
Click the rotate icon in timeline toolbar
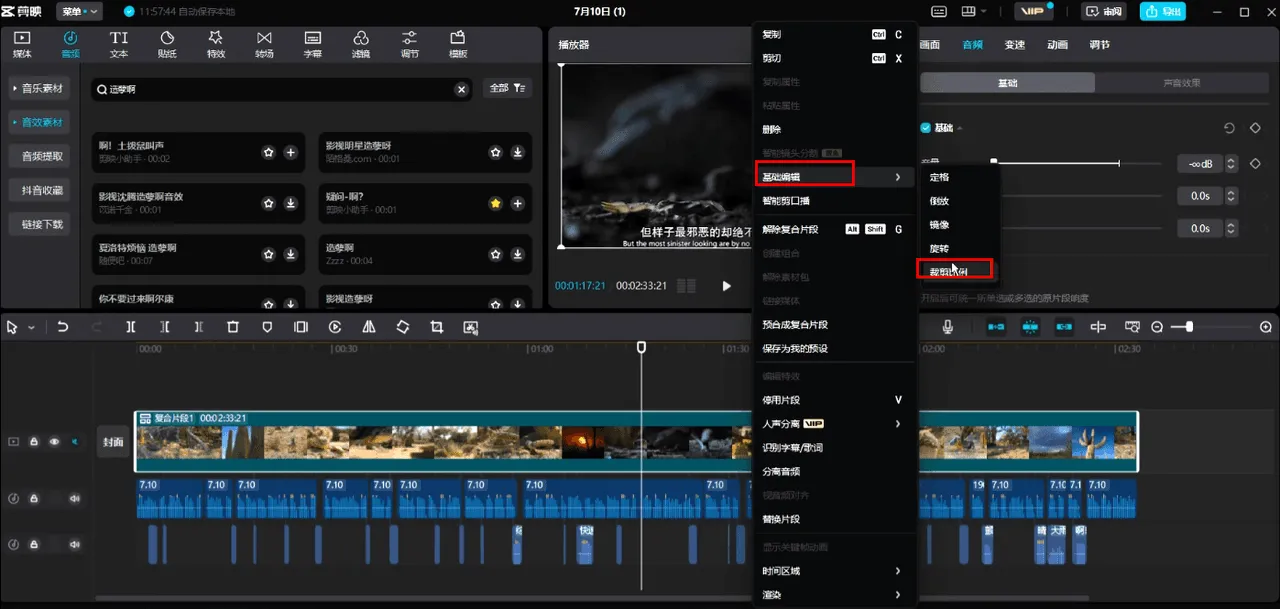[x=403, y=327]
